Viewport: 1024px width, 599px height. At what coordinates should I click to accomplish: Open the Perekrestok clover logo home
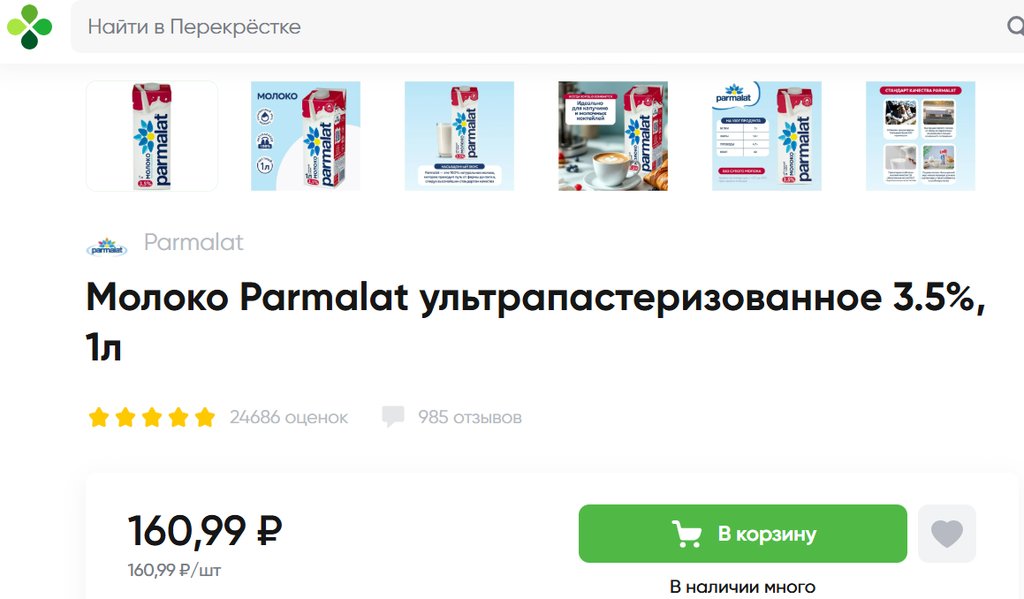coord(29,27)
